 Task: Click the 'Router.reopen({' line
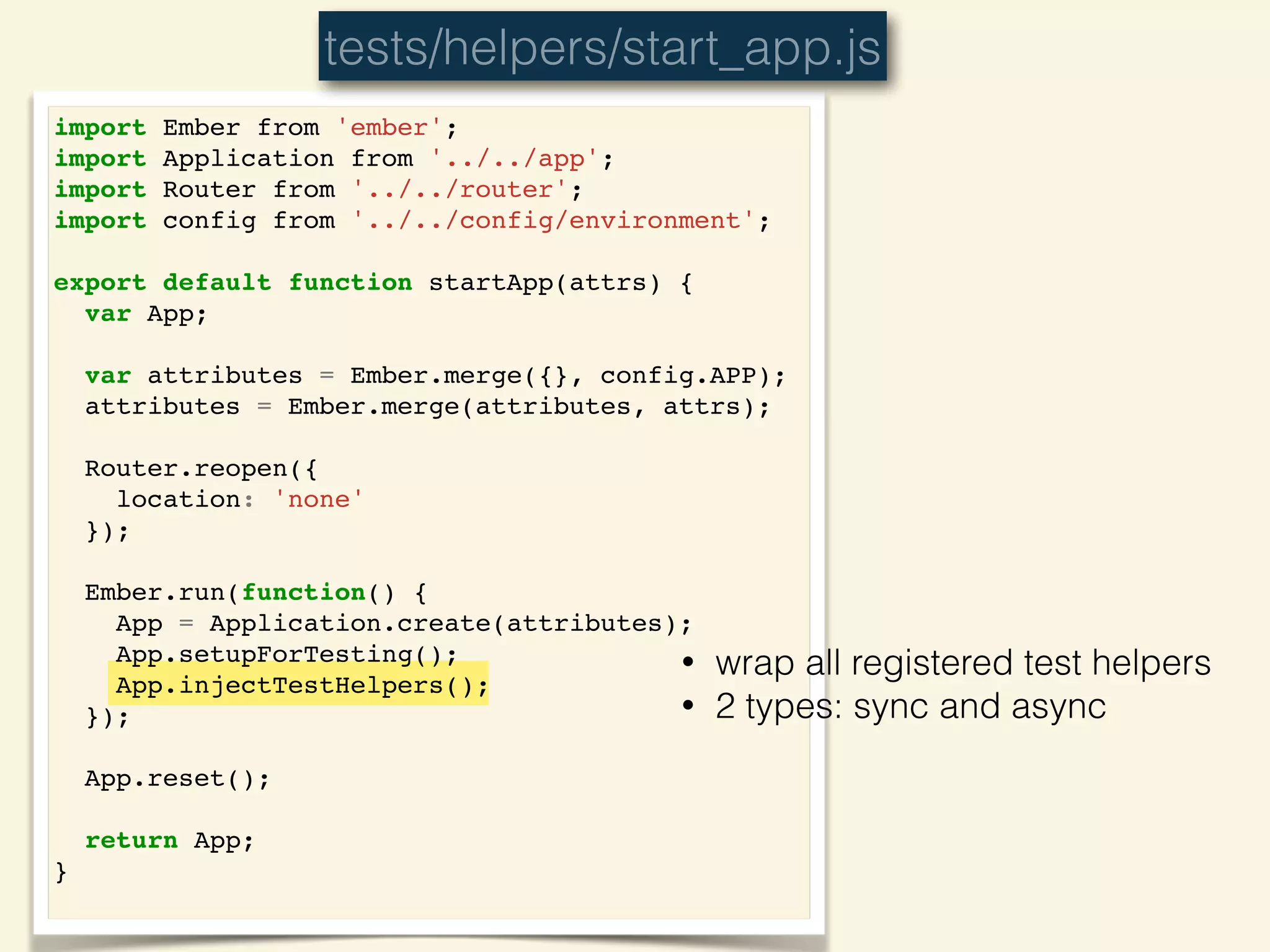point(201,469)
